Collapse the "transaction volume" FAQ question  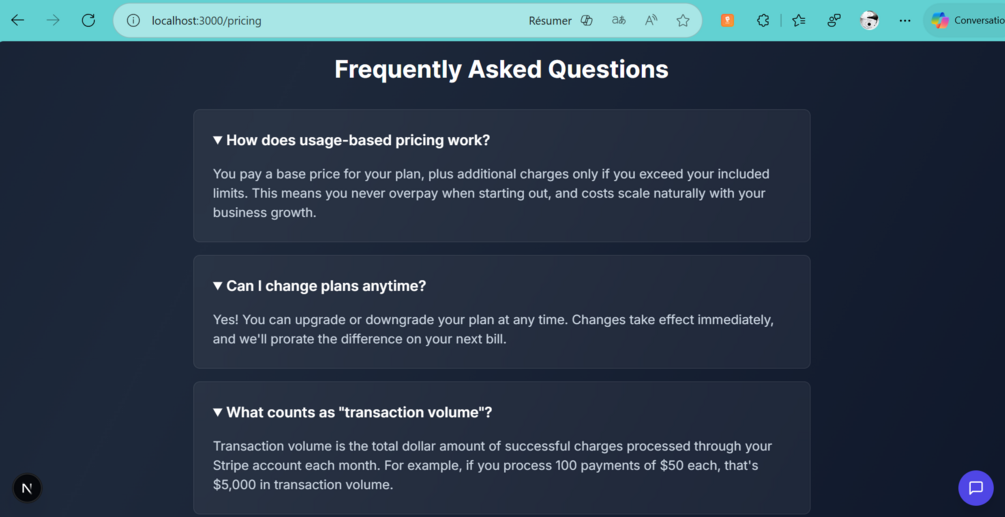pos(352,412)
